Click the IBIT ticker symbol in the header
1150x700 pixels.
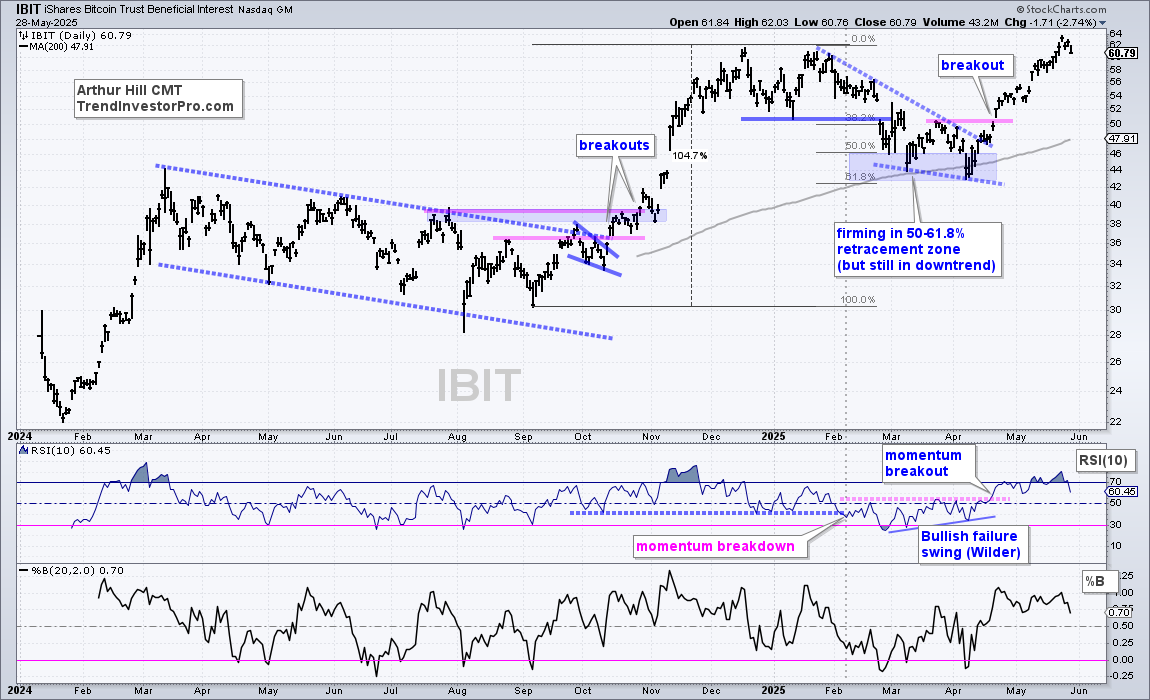click(x=28, y=10)
